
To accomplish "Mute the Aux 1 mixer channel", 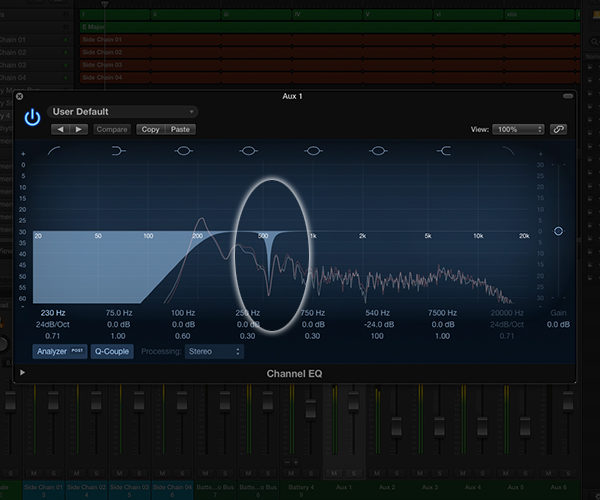I will coord(334,474).
